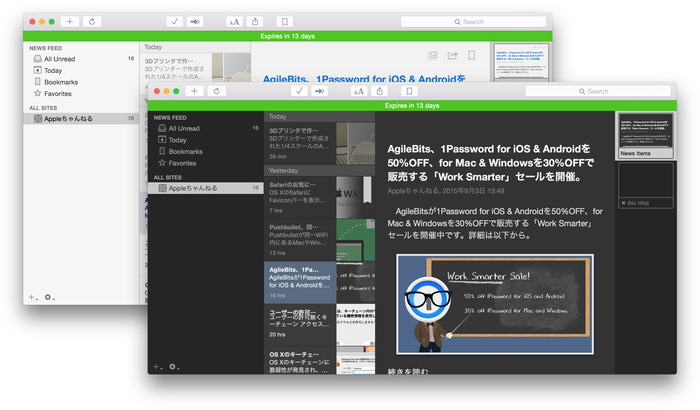
Task: Click Expires in 13 days banner, light window
Action: pos(288,36)
